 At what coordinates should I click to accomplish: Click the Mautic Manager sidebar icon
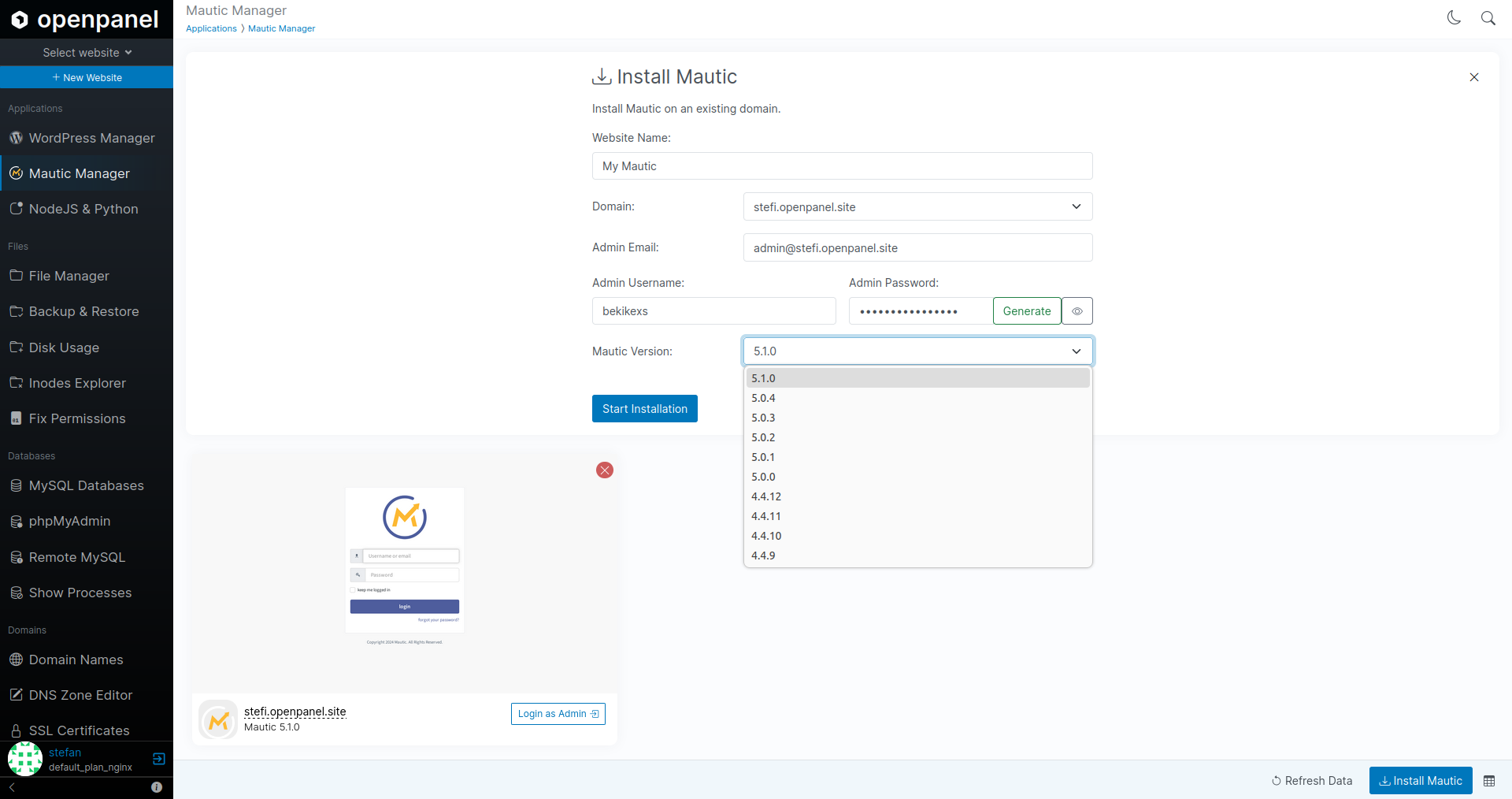click(x=16, y=173)
